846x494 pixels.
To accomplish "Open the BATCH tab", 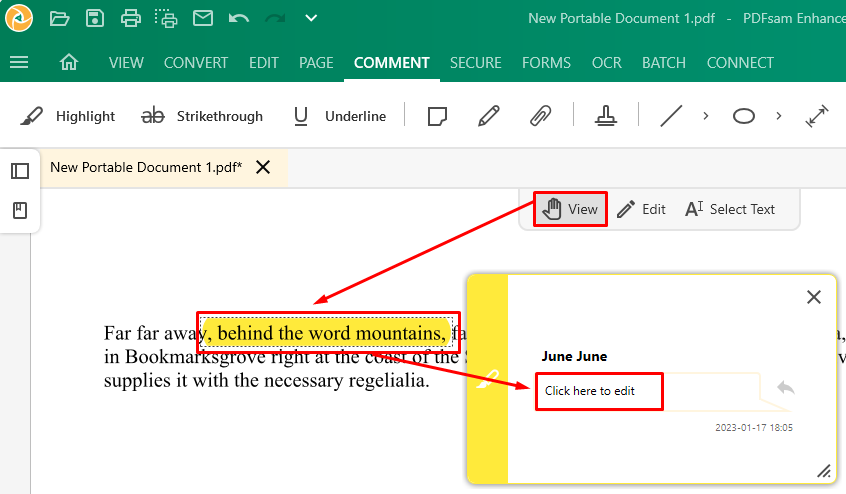I will [664, 63].
